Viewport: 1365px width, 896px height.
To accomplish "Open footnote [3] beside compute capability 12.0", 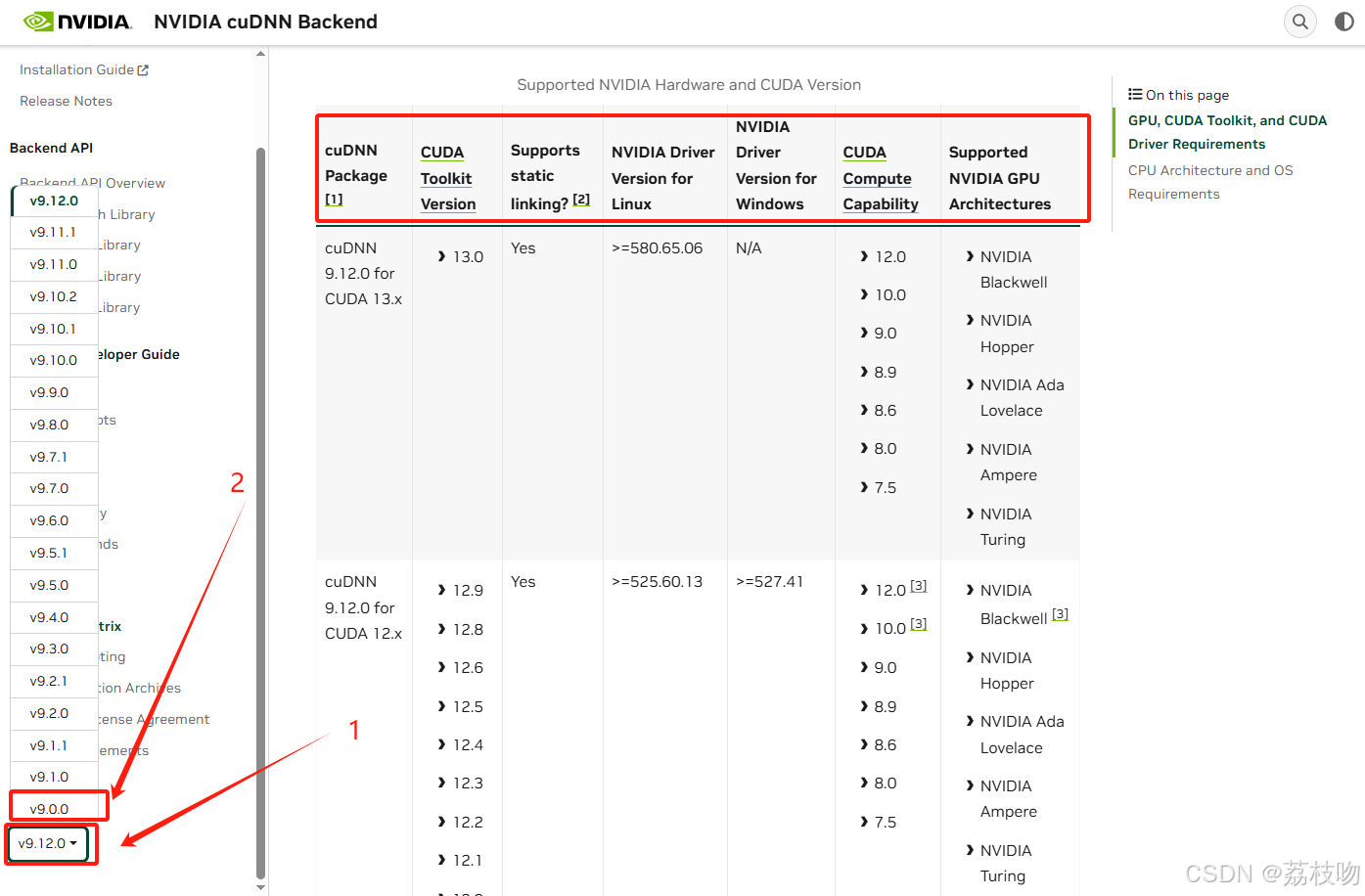I will pos(919,586).
